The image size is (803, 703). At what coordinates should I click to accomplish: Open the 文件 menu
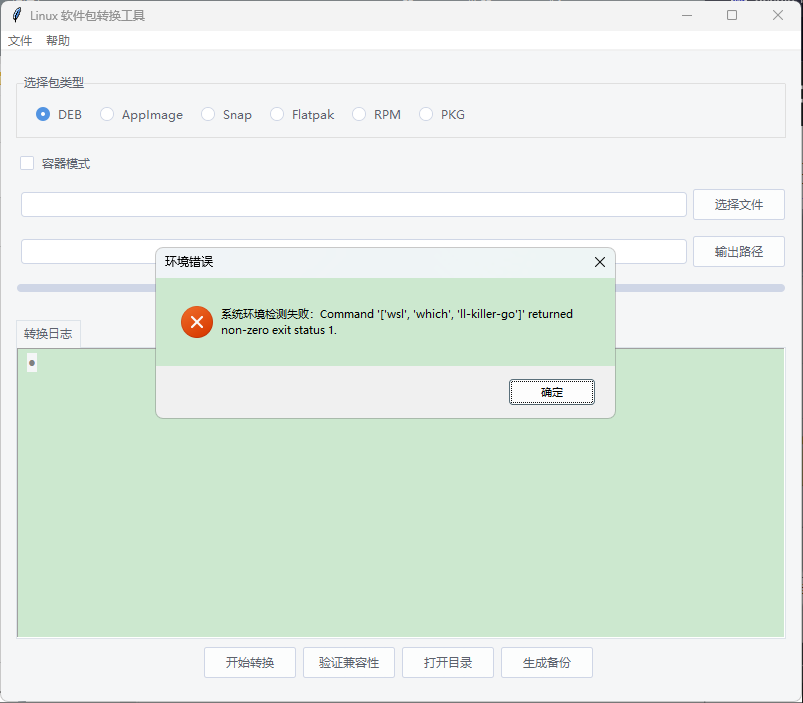click(x=20, y=40)
